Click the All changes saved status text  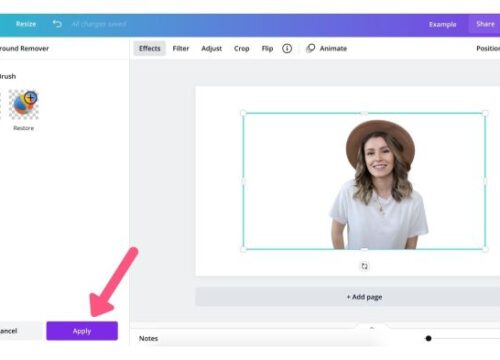click(99, 24)
